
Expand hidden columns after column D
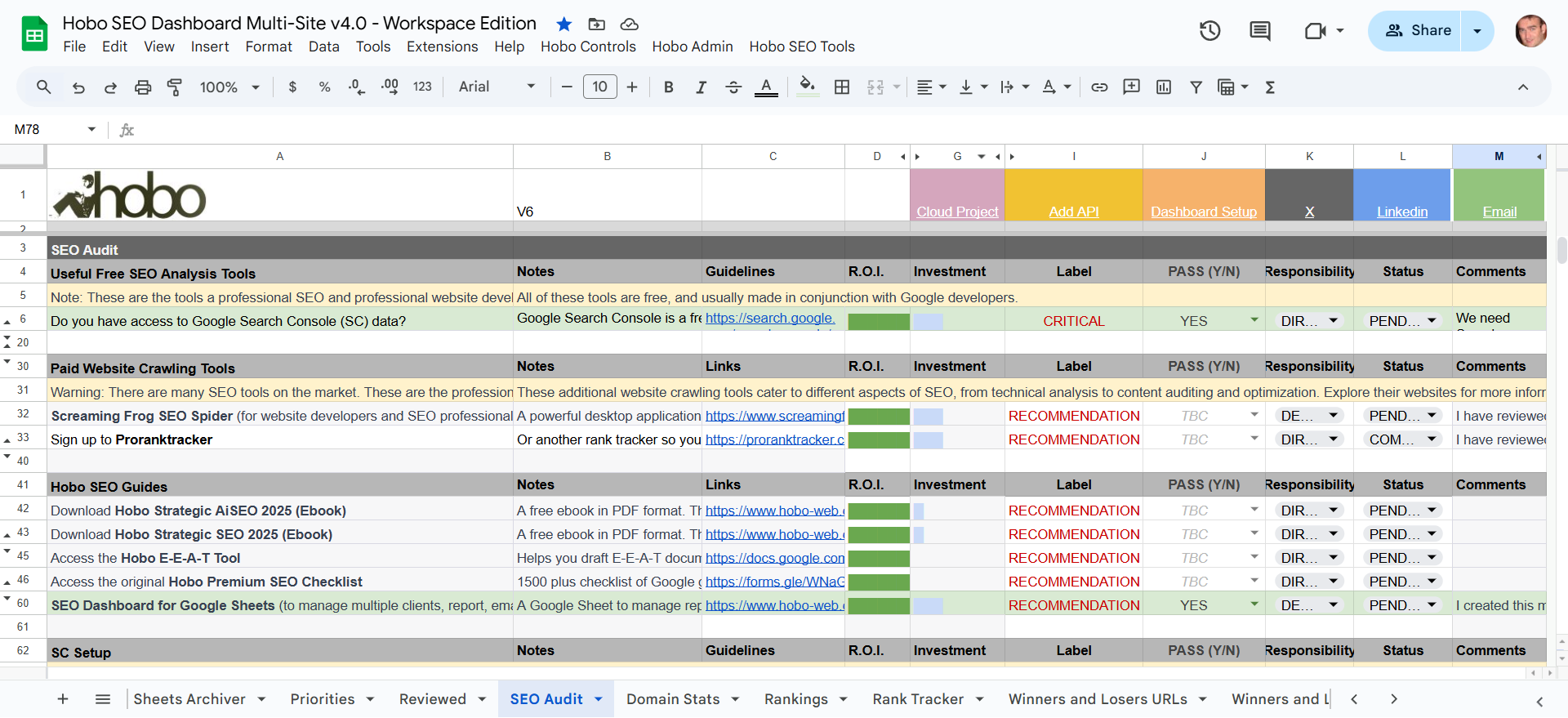click(x=903, y=156)
